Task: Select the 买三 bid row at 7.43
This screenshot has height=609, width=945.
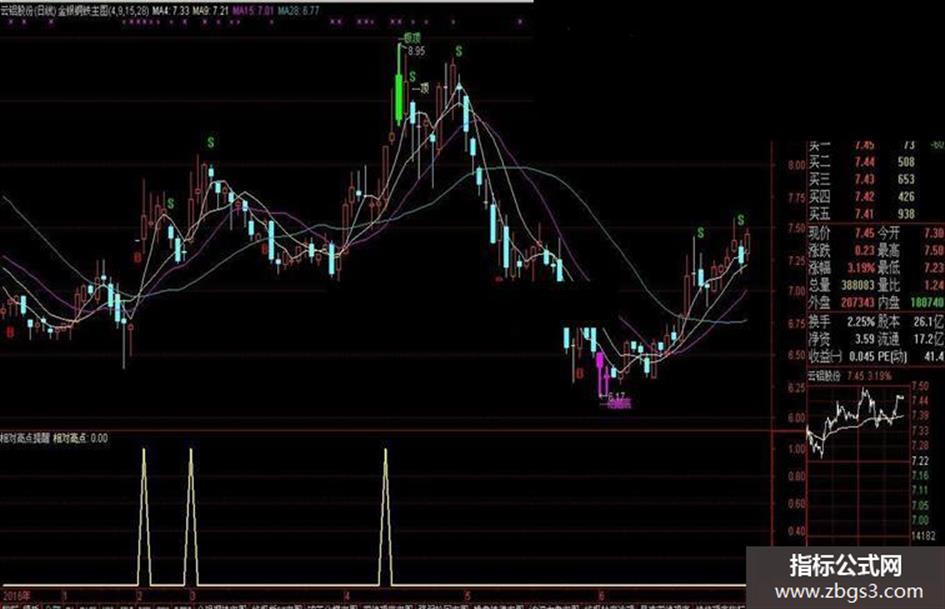Action: [x=862, y=179]
